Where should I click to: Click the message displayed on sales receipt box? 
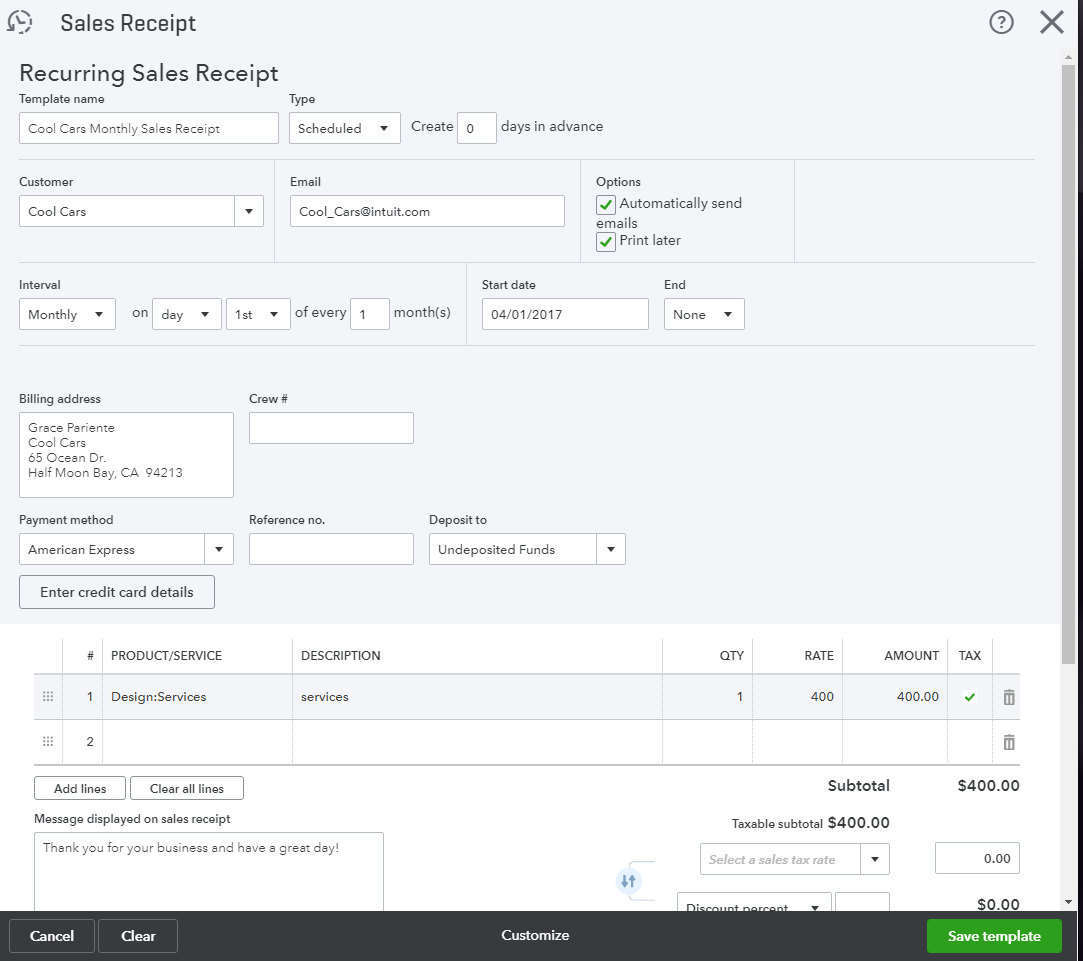[x=209, y=872]
